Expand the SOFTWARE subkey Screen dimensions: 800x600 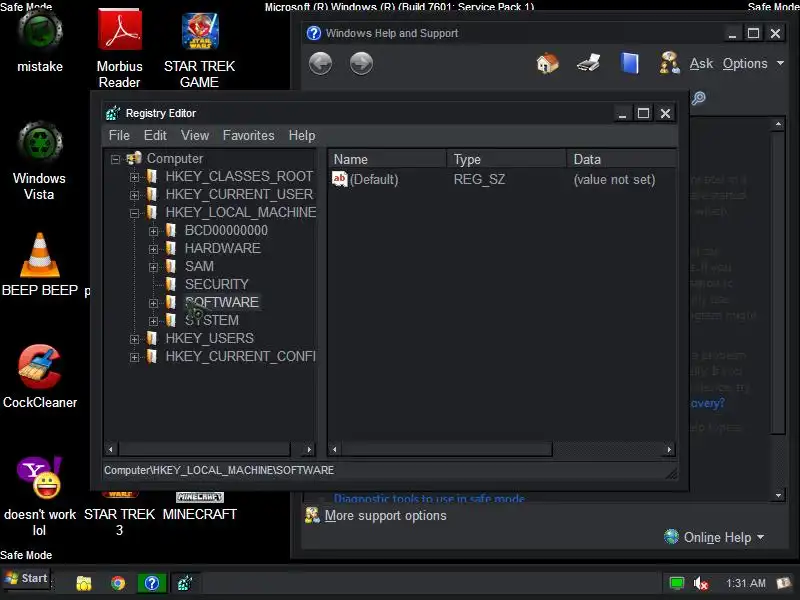point(153,303)
